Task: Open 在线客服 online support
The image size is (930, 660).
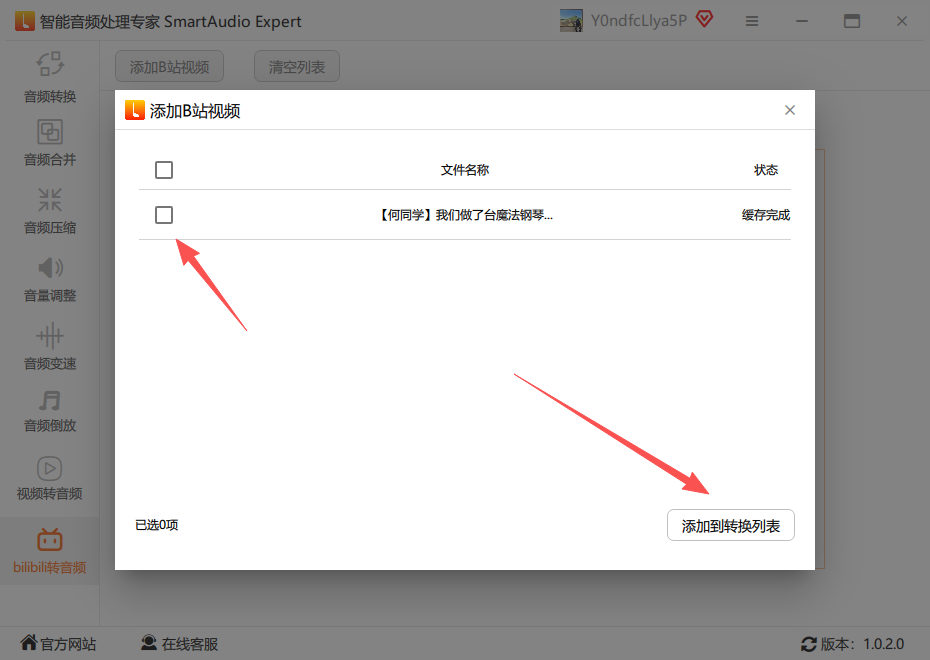Action: tap(180, 643)
